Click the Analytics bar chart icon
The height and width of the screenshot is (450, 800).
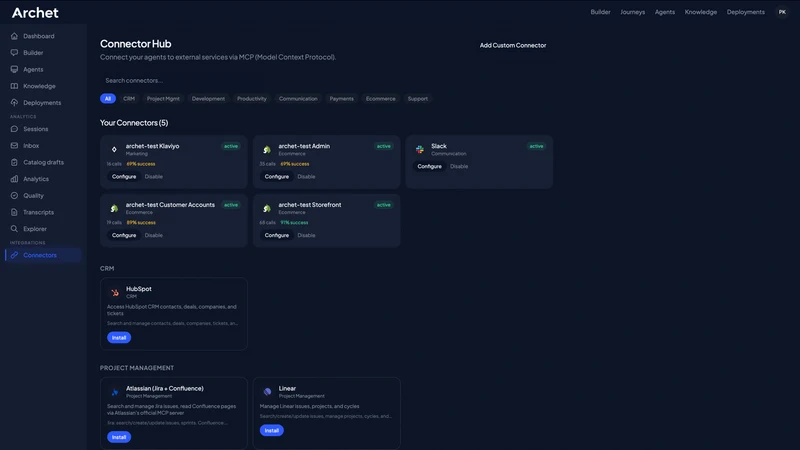[x=14, y=179]
